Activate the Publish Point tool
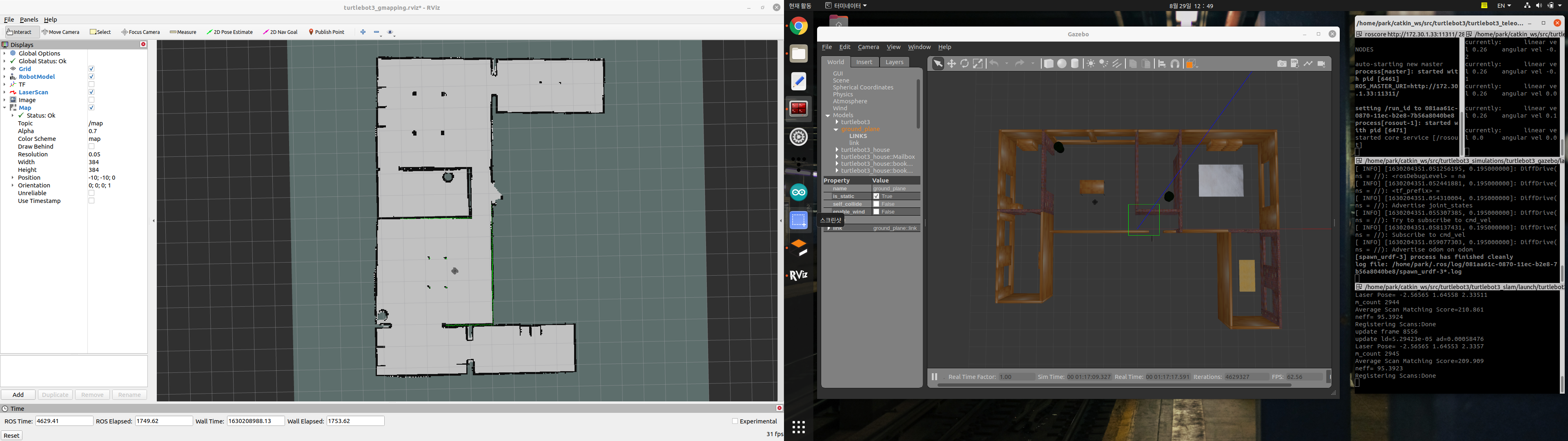 [x=327, y=32]
